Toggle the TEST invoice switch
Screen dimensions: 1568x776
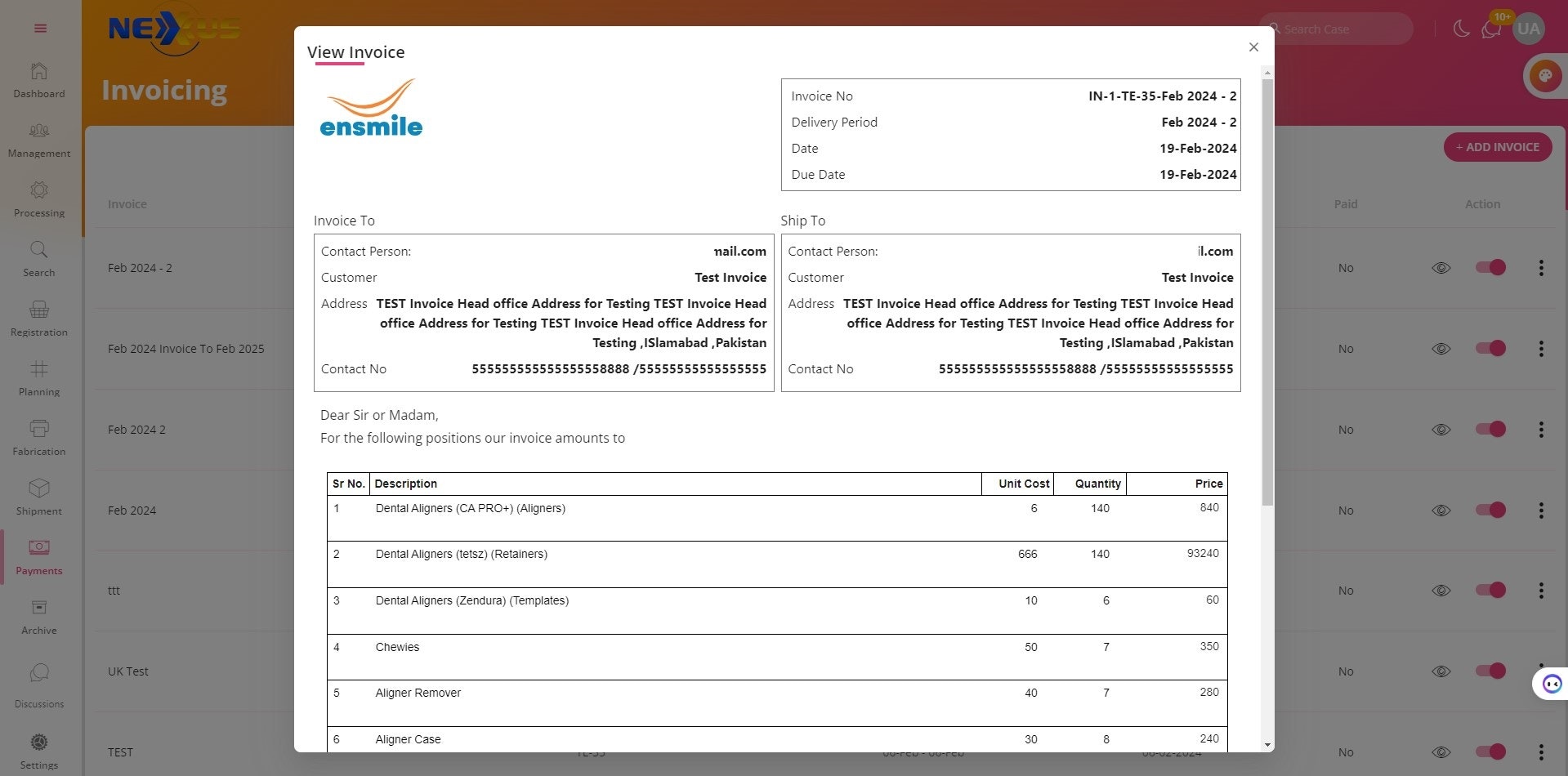click(1490, 751)
